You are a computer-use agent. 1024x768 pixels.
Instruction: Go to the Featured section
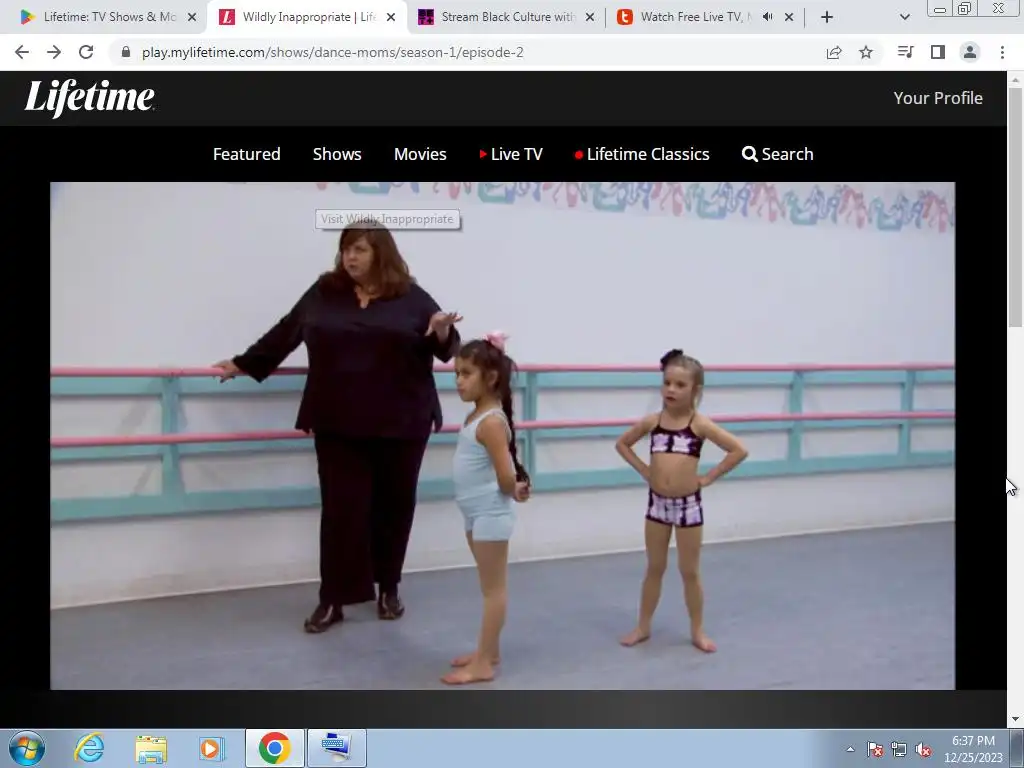pos(246,154)
